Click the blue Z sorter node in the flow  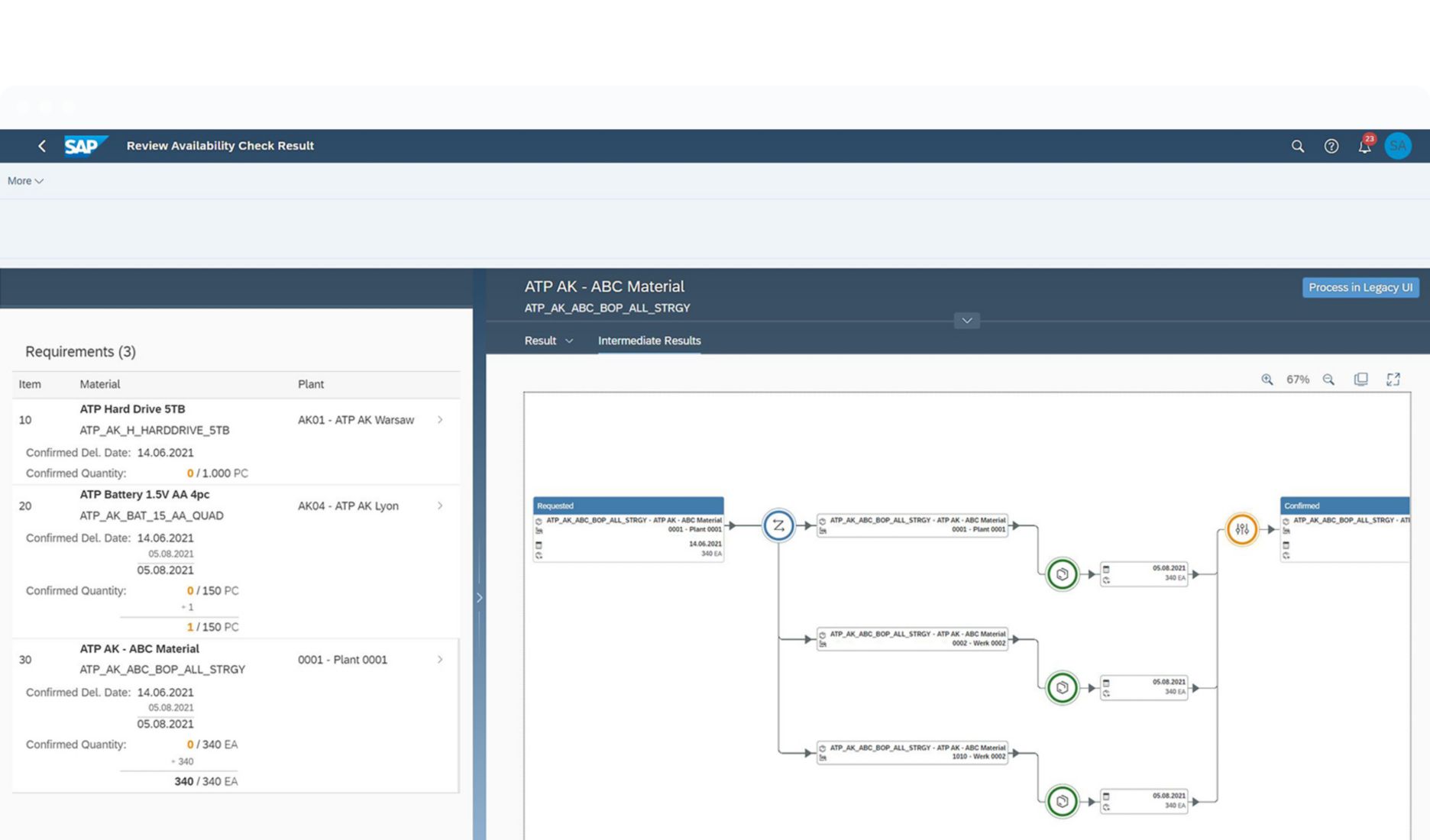tap(778, 525)
